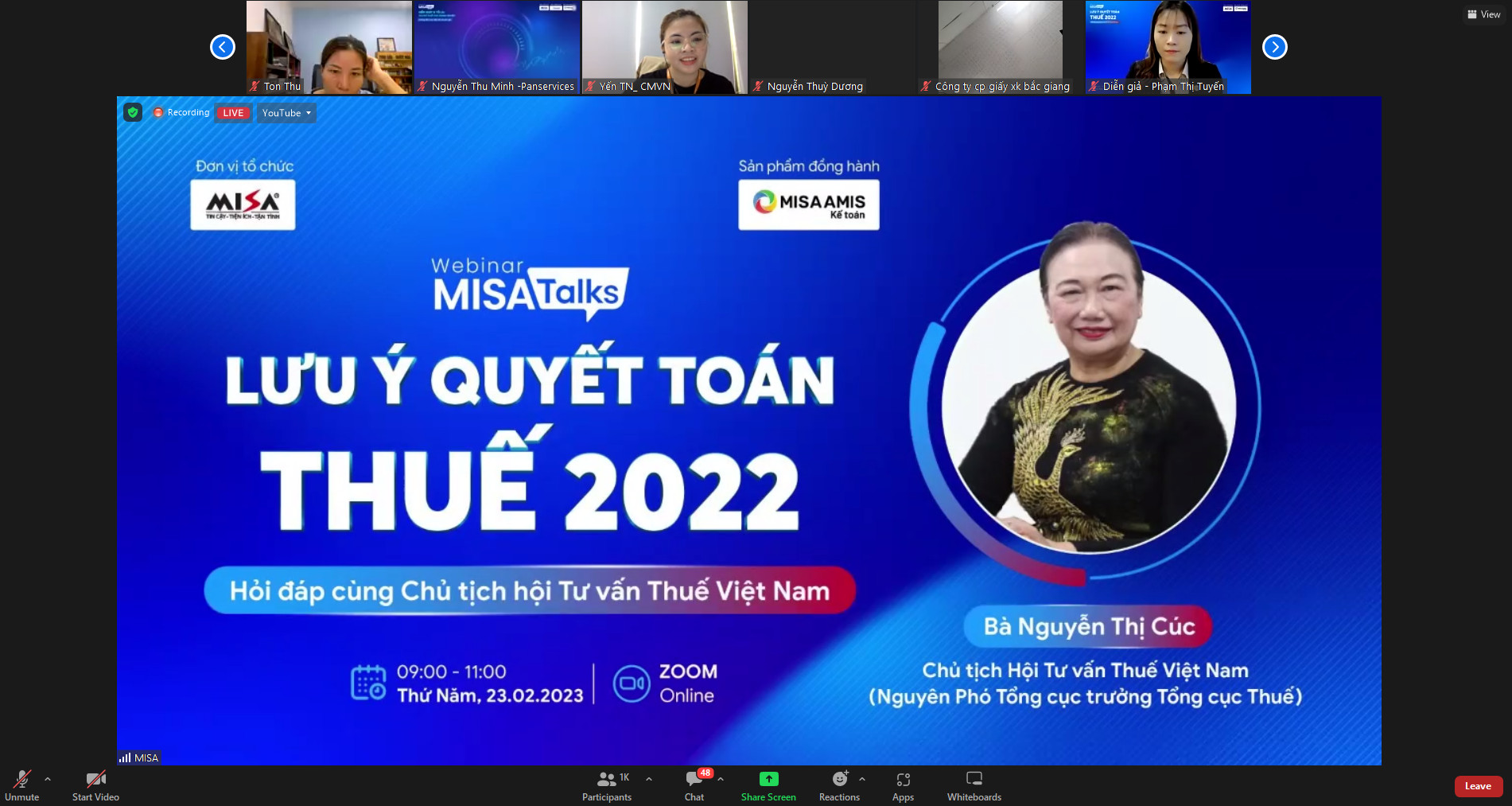Select Ton Thu video thumbnail

[329, 47]
